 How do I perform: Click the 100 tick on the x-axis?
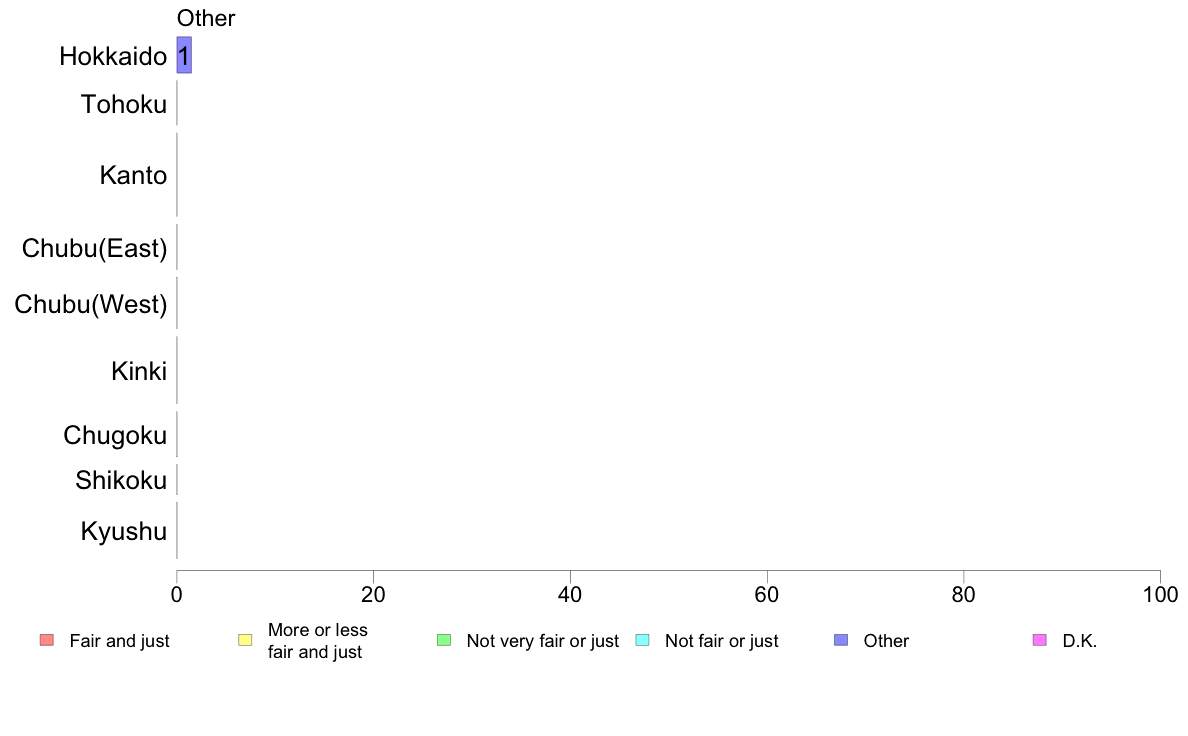1160,594
